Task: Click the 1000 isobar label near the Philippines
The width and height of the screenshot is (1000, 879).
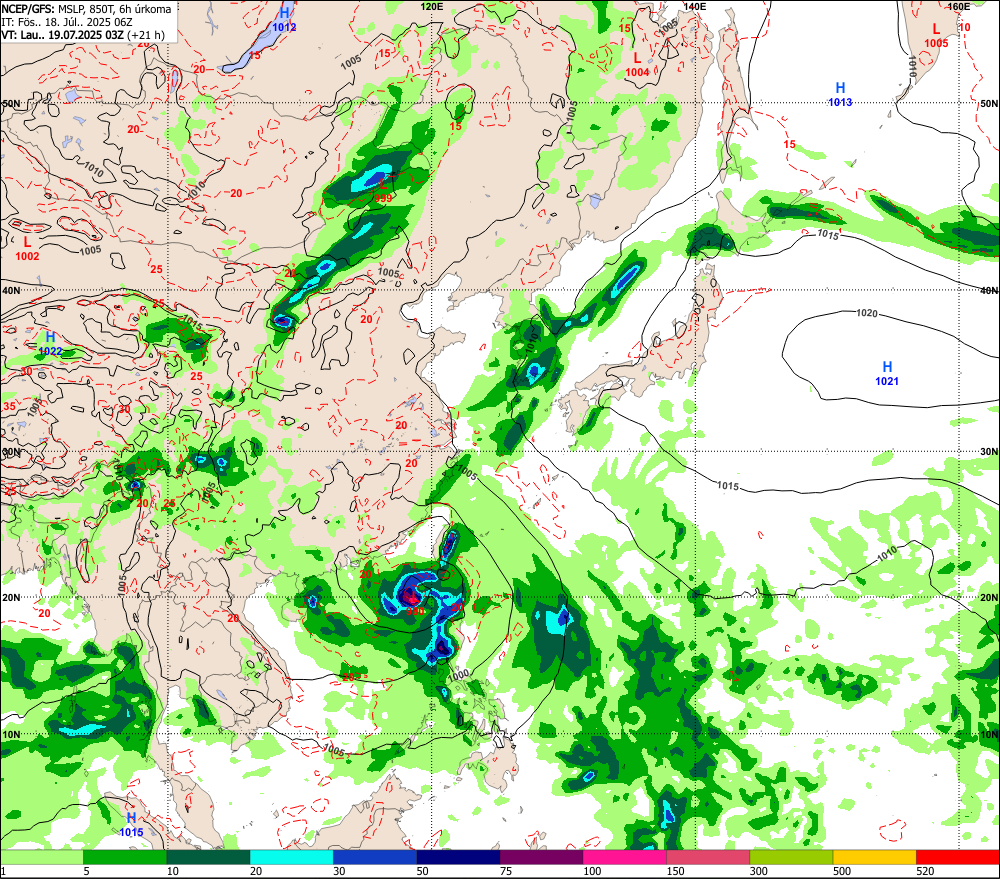Action: tap(459, 674)
